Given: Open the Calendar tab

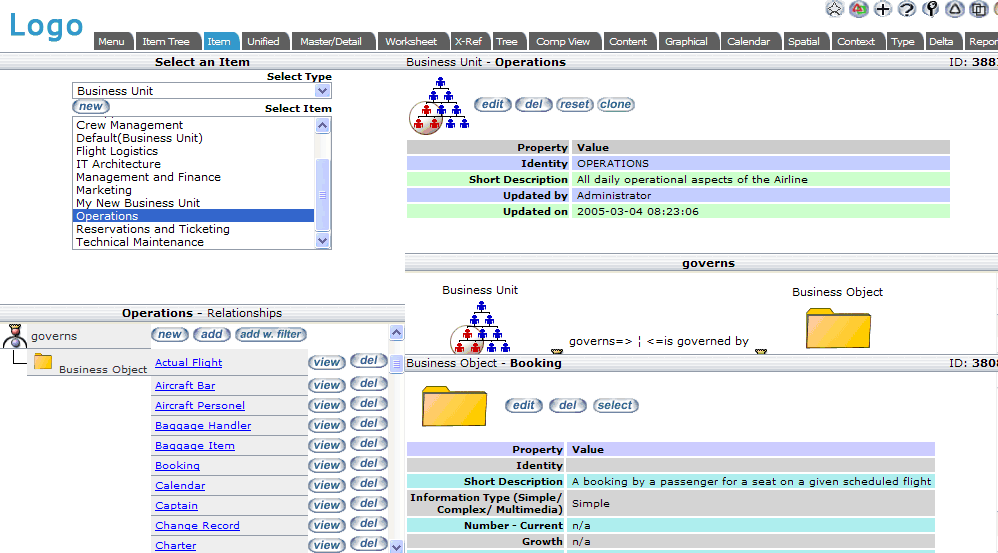Looking at the screenshot, I should (748, 41).
